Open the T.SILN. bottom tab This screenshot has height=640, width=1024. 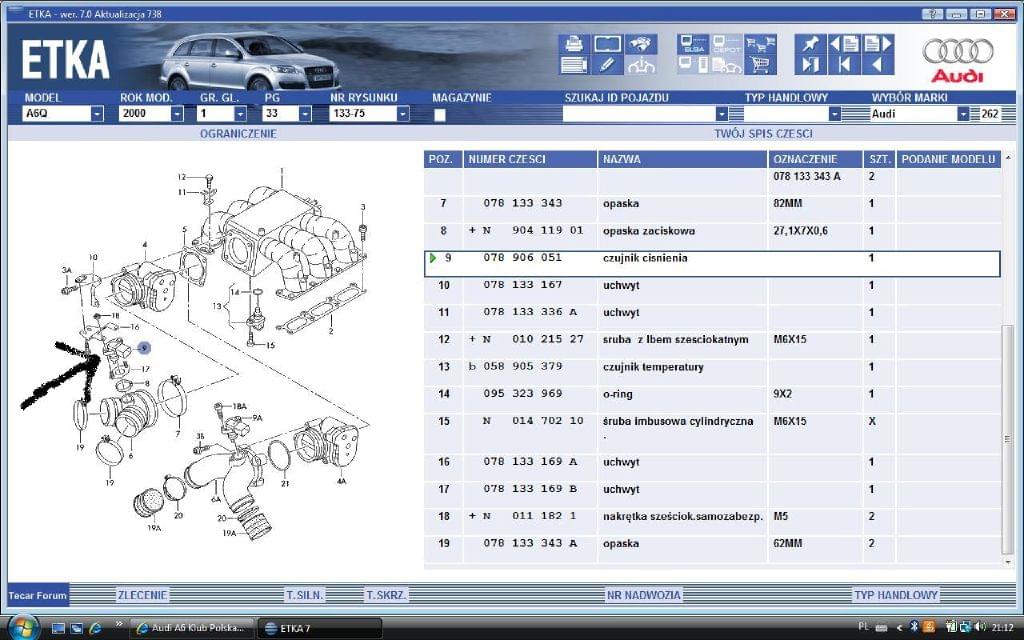[x=305, y=595]
